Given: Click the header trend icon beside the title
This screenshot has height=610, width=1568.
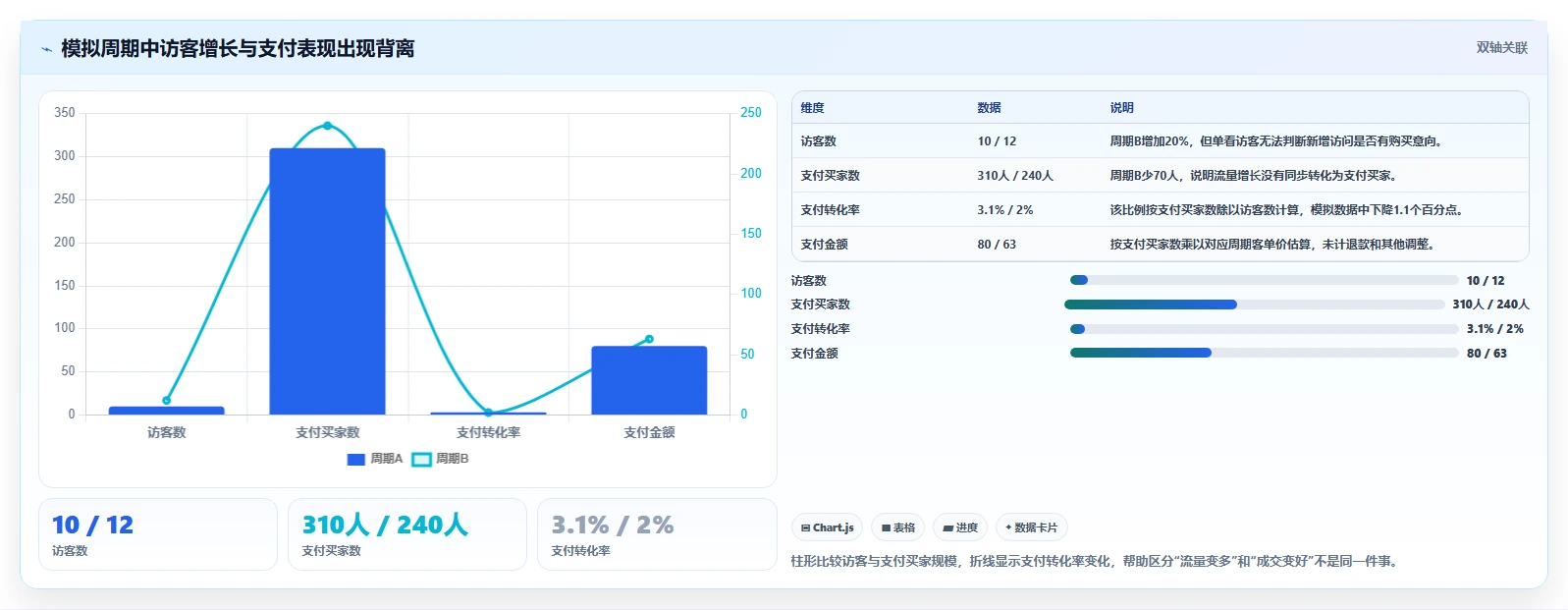Looking at the screenshot, I should click(x=46, y=49).
